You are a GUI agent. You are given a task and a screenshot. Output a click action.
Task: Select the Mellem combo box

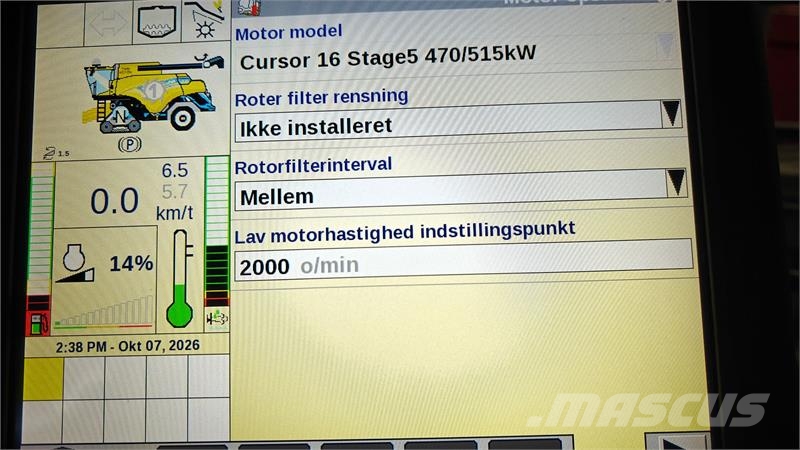[461, 189]
